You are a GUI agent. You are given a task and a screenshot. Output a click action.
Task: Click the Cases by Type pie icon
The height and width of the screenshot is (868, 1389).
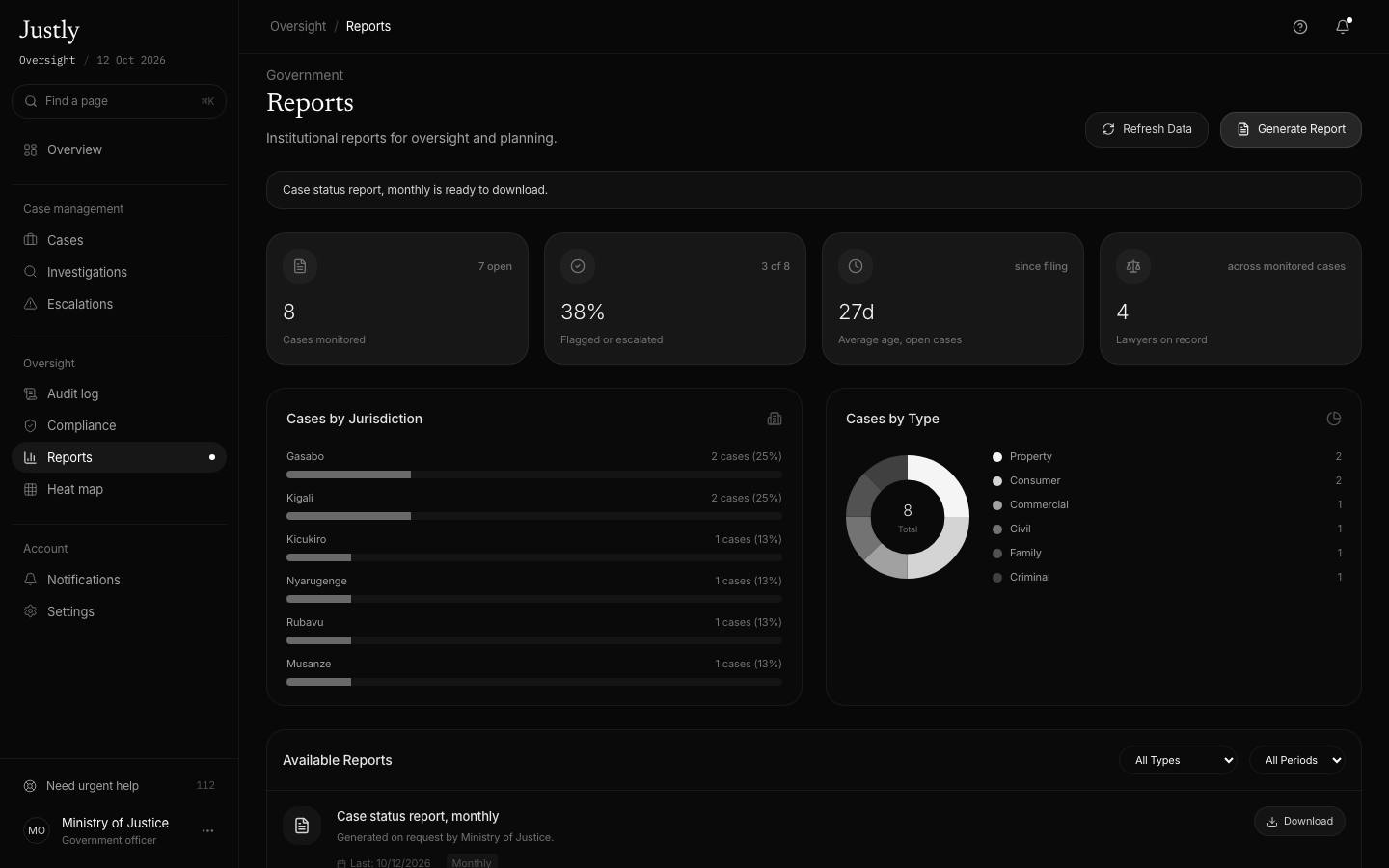[x=1334, y=419]
